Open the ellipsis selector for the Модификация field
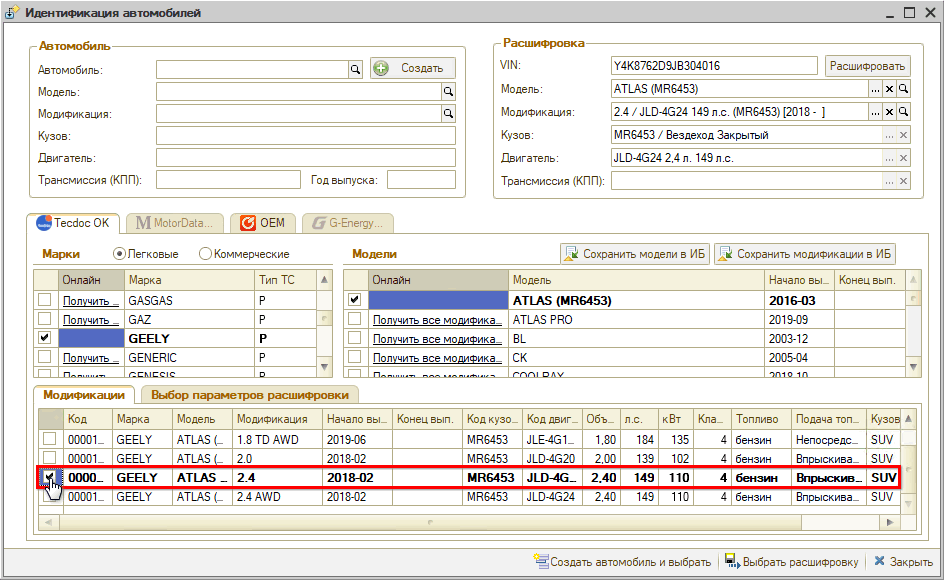 pos(875,112)
